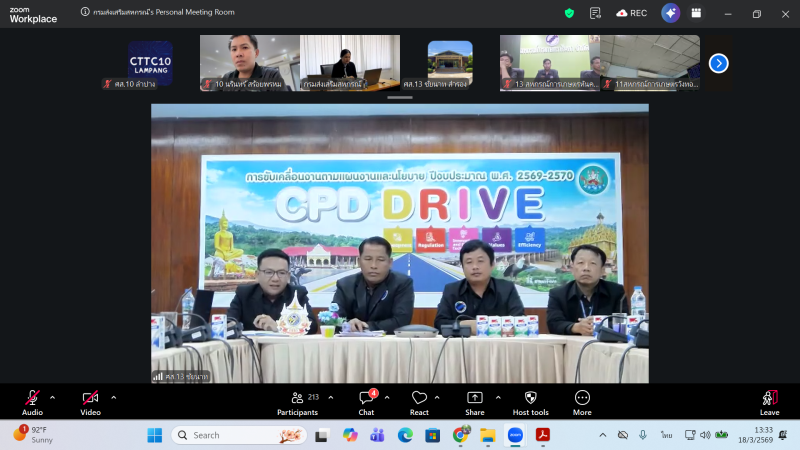
Task: Expand the arrow next to Participants
Action: click(331, 397)
